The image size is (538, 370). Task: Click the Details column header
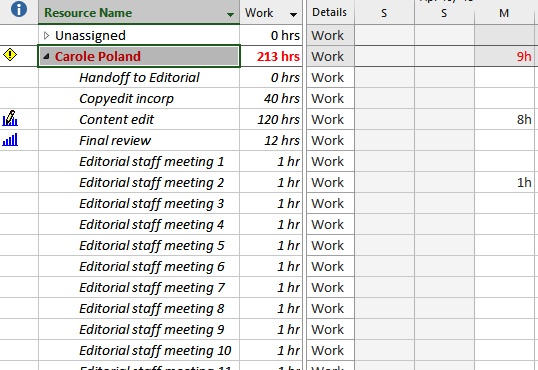tap(329, 12)
